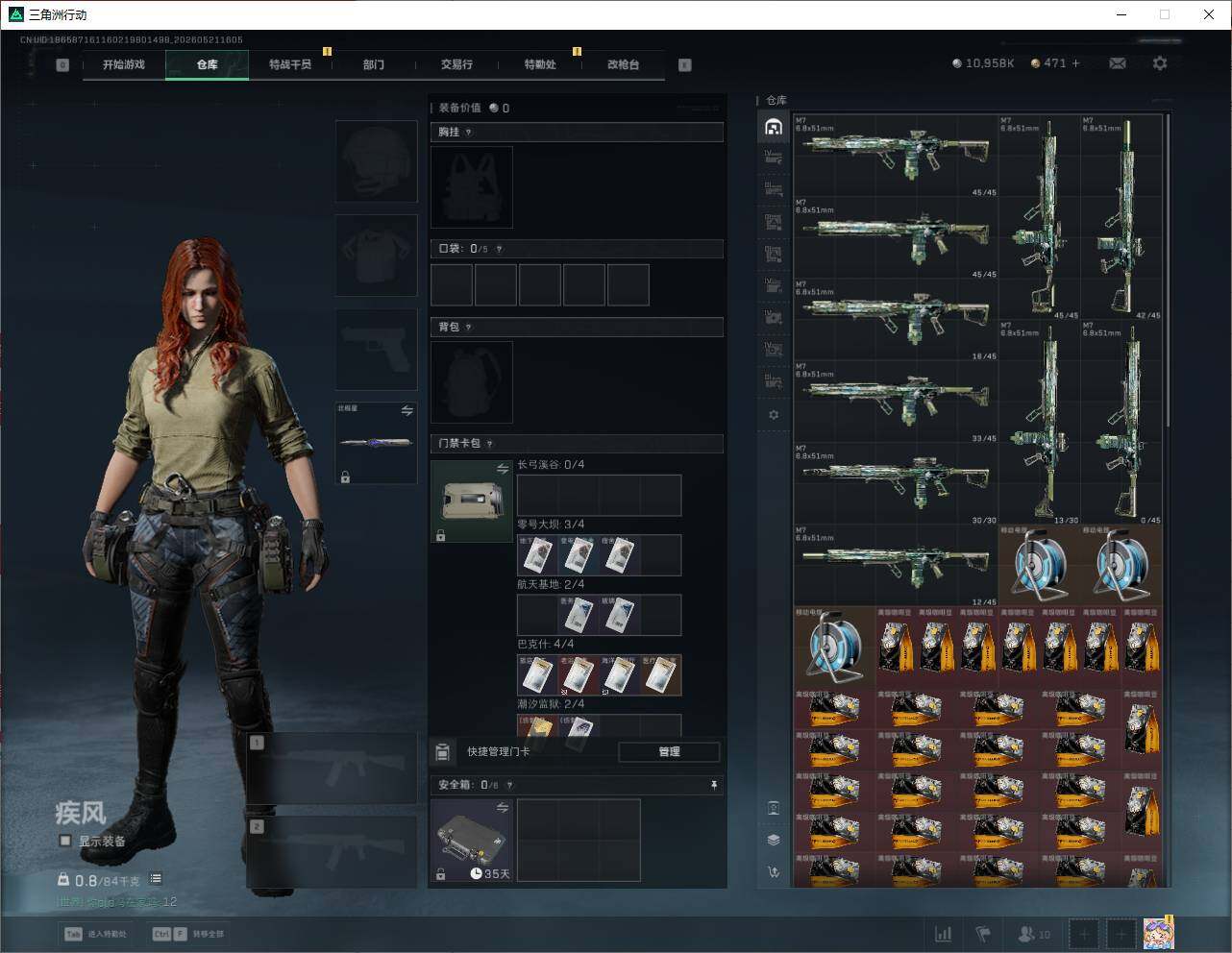
Task: Click the 10,958K currency balance
Action: coord(983,63)
